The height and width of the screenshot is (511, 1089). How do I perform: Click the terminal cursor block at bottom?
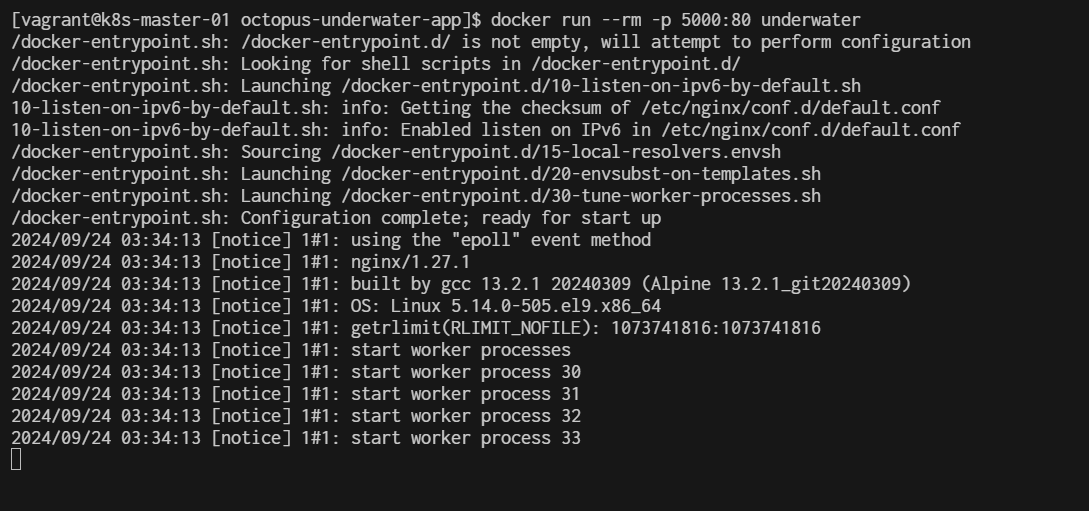[16, 459]
